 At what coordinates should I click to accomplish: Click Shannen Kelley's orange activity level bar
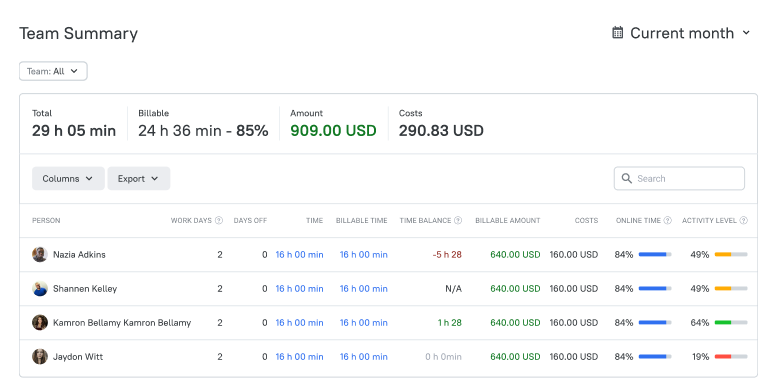[x=731, y=289]
